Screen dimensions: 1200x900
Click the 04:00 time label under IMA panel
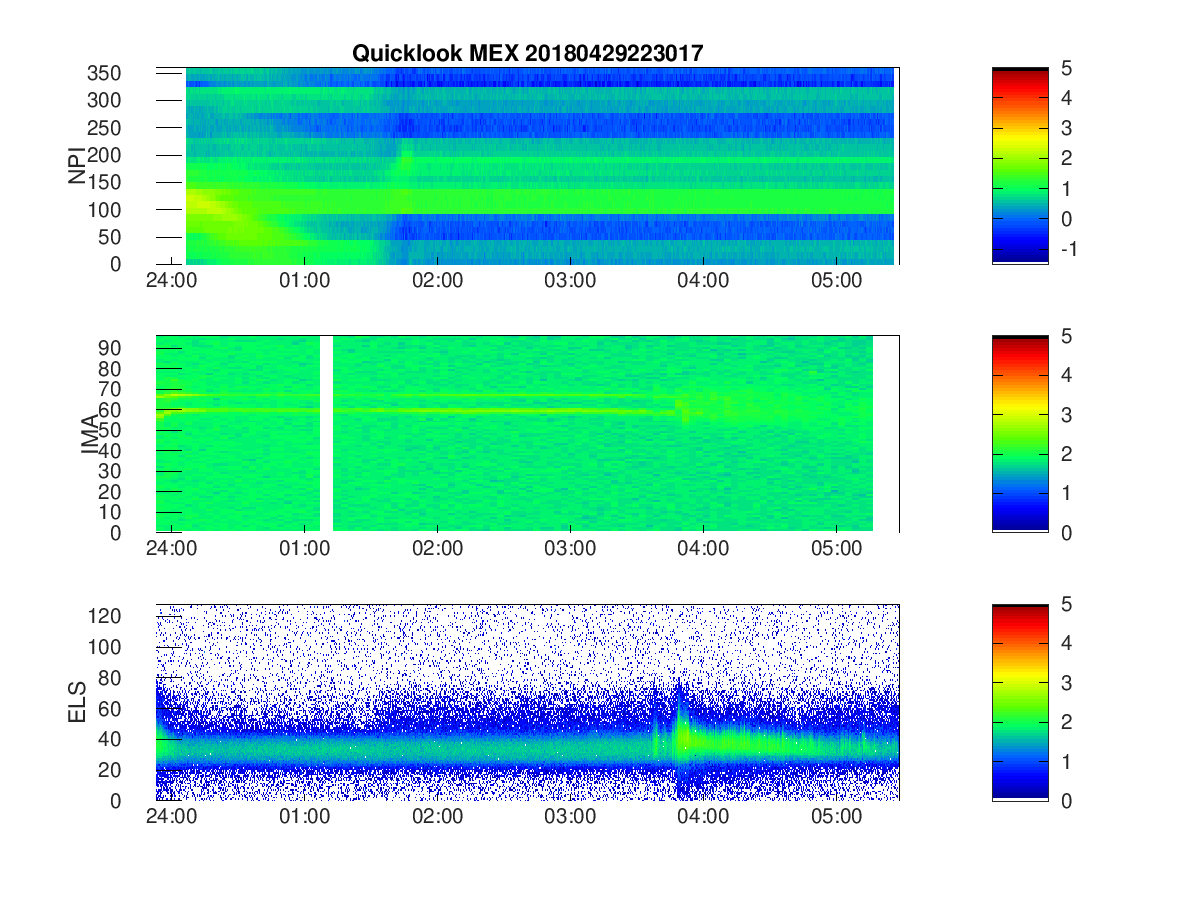click(703, 549)
